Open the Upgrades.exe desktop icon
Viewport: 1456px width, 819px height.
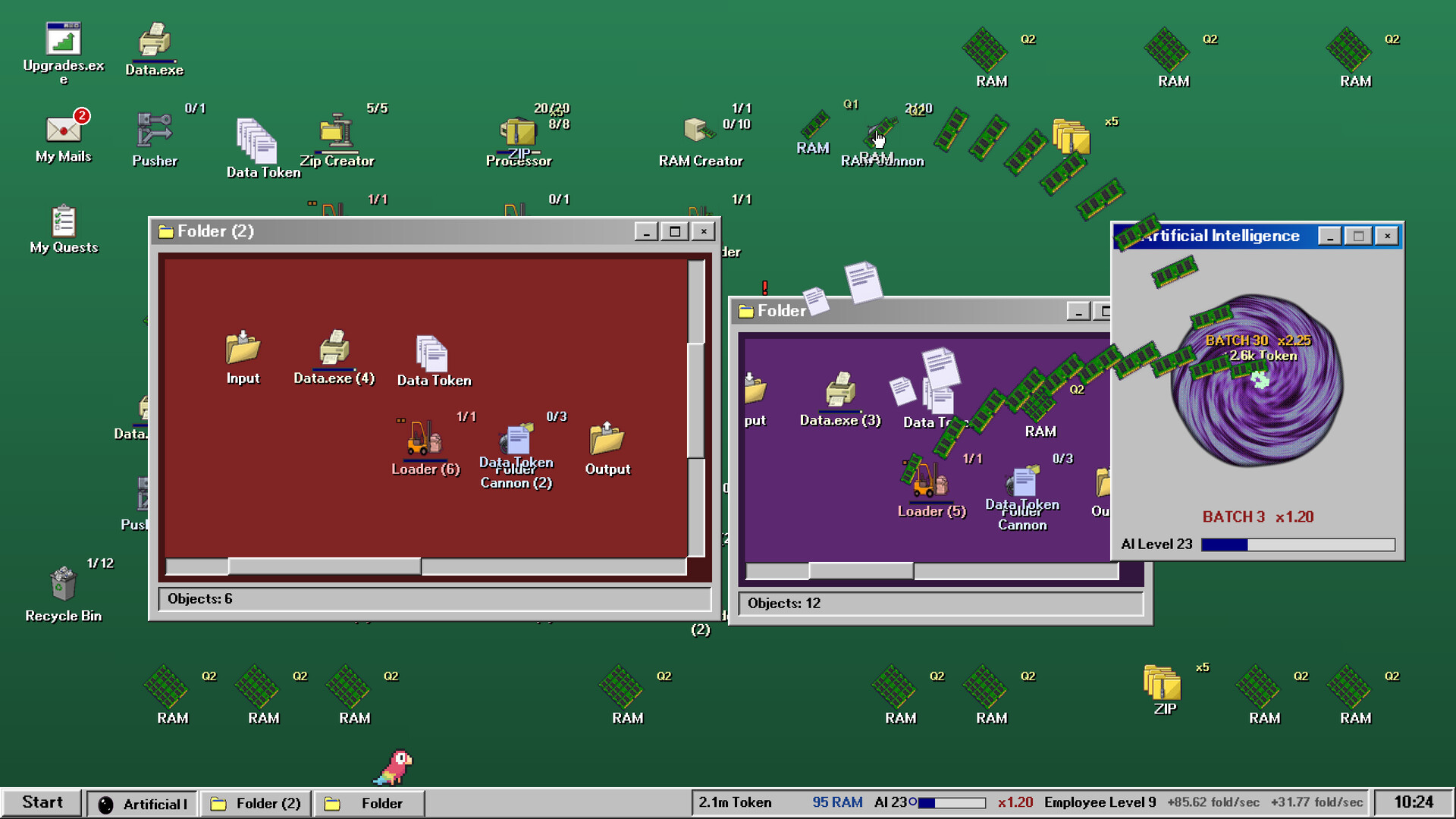64,39
